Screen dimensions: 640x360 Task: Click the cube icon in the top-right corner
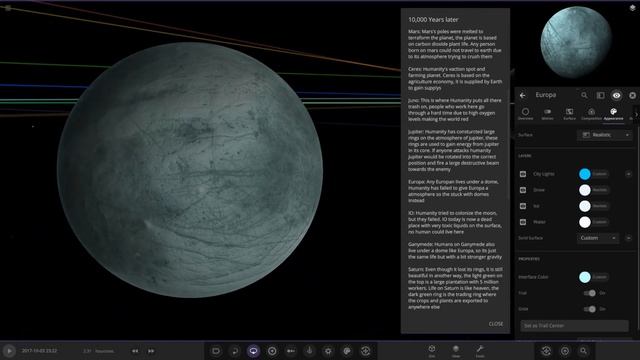(633, 8)
